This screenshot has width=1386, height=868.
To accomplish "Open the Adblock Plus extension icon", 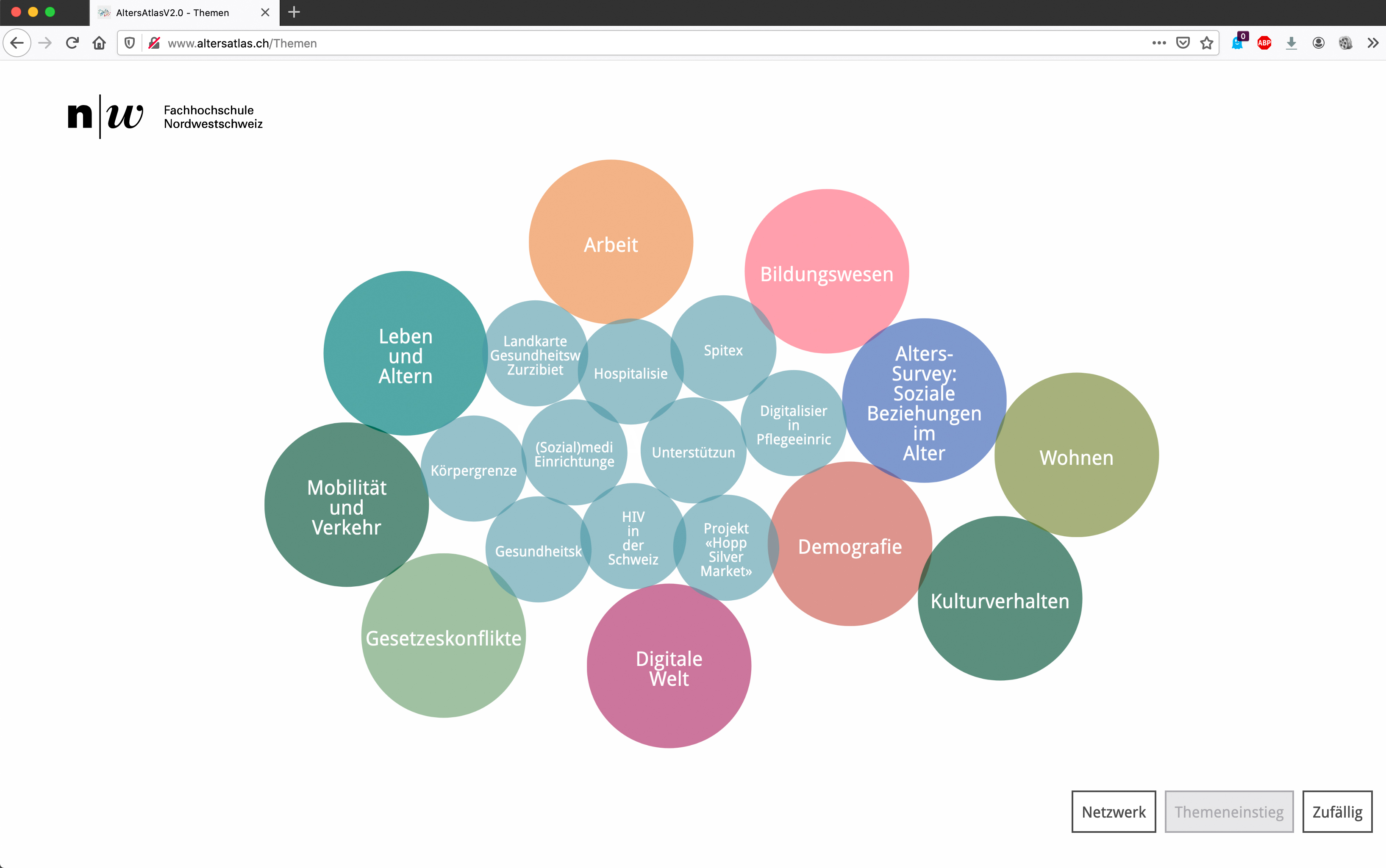I will click(1264, 43).
